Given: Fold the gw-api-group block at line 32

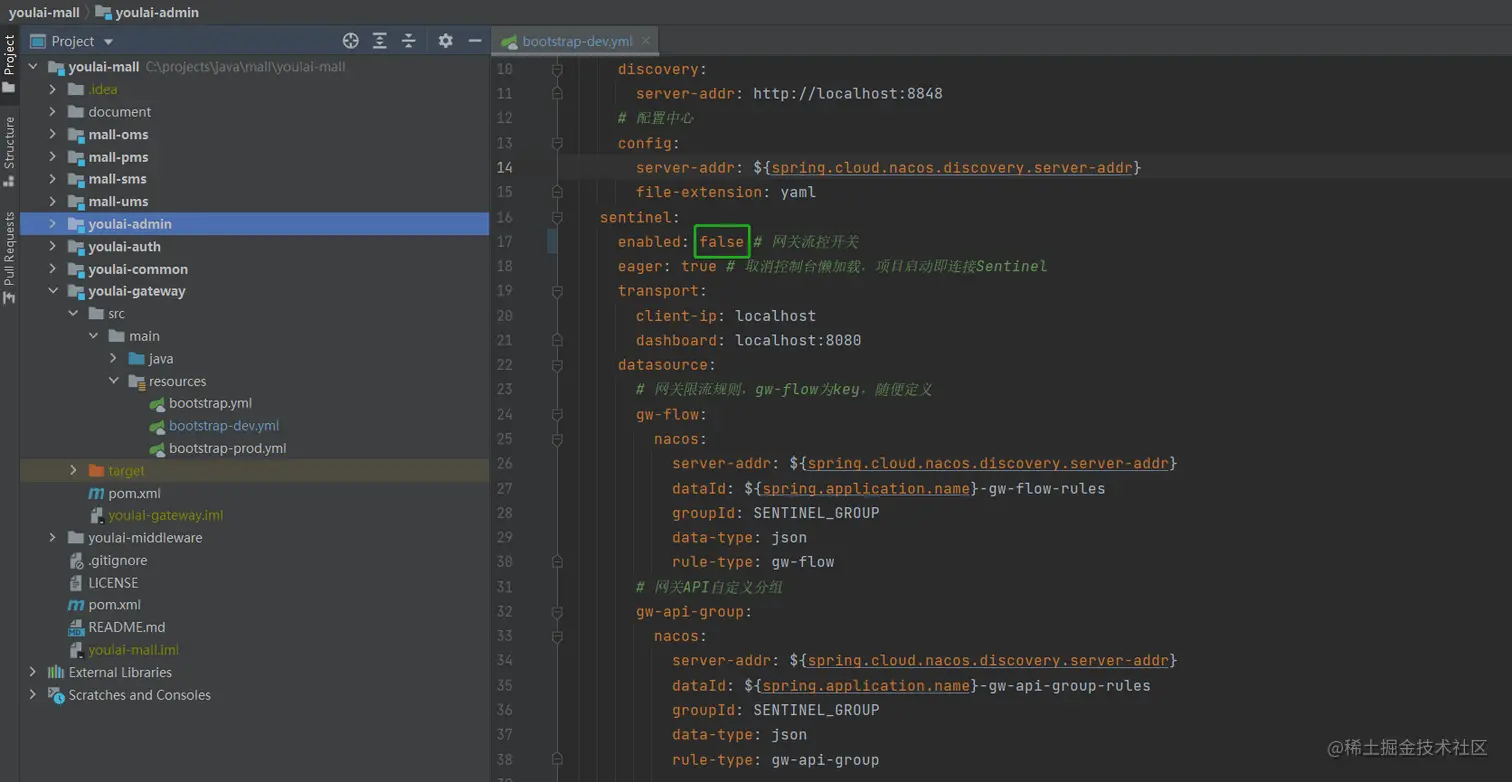Looking at the screenshot, I should coord(557,611).
